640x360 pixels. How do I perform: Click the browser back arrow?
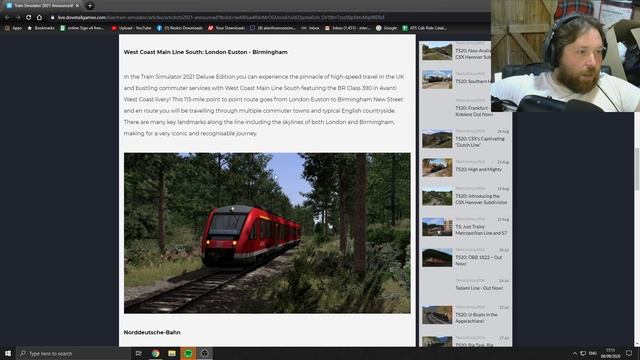pos(7,18)
